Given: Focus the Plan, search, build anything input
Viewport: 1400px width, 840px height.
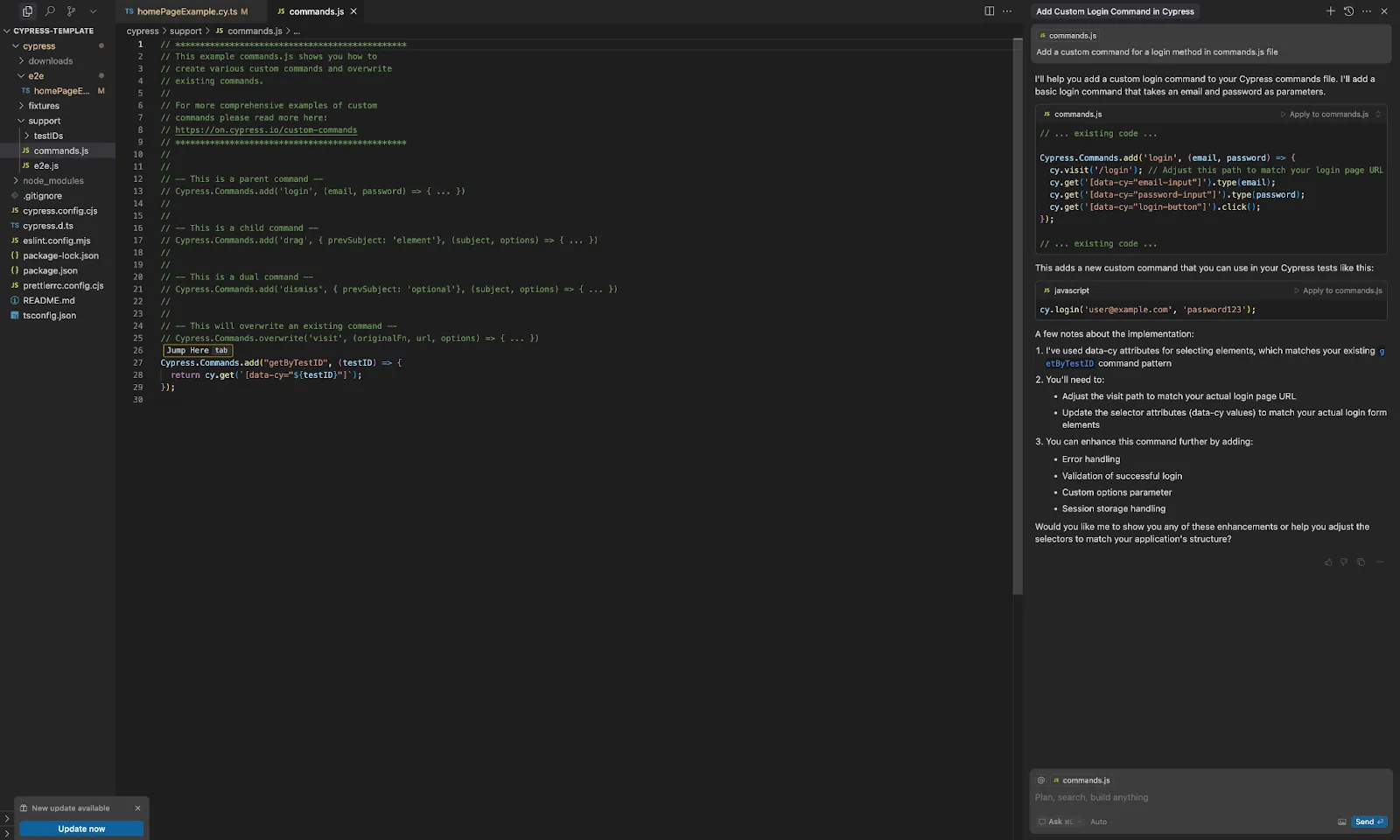Looking at the screenshot, I should 1211,797.
